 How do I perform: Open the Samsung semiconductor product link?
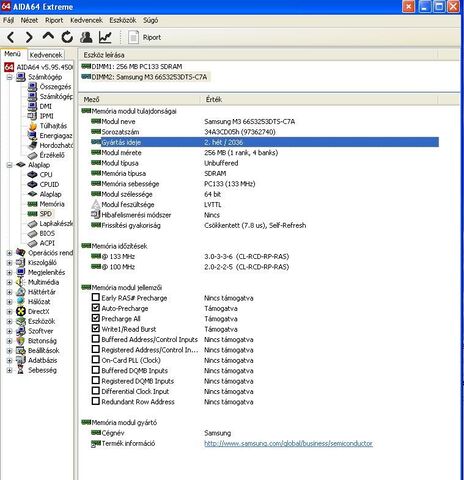(288, 443)
